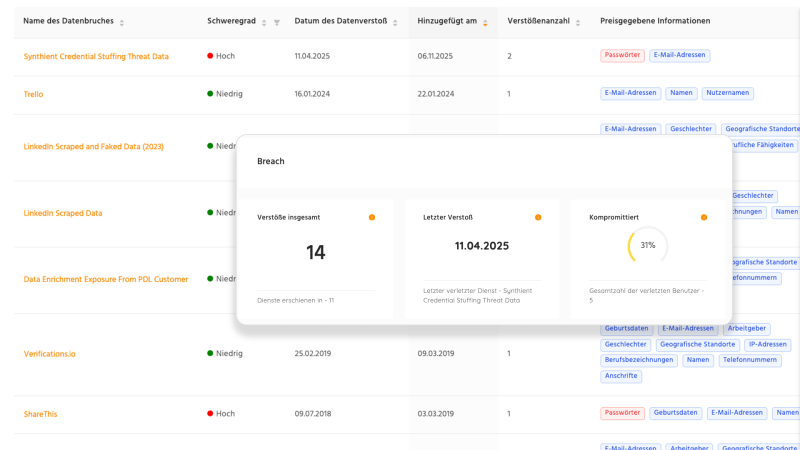Click the Anschrifte tag
The width and height of the screenshot is (800, 450).
621,376
